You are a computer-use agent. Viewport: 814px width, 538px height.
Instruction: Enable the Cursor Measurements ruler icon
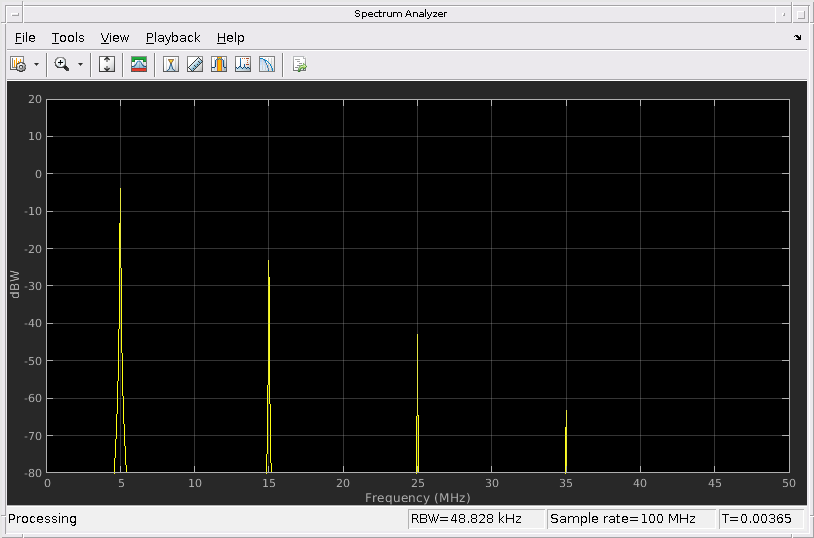pos(195,64)
